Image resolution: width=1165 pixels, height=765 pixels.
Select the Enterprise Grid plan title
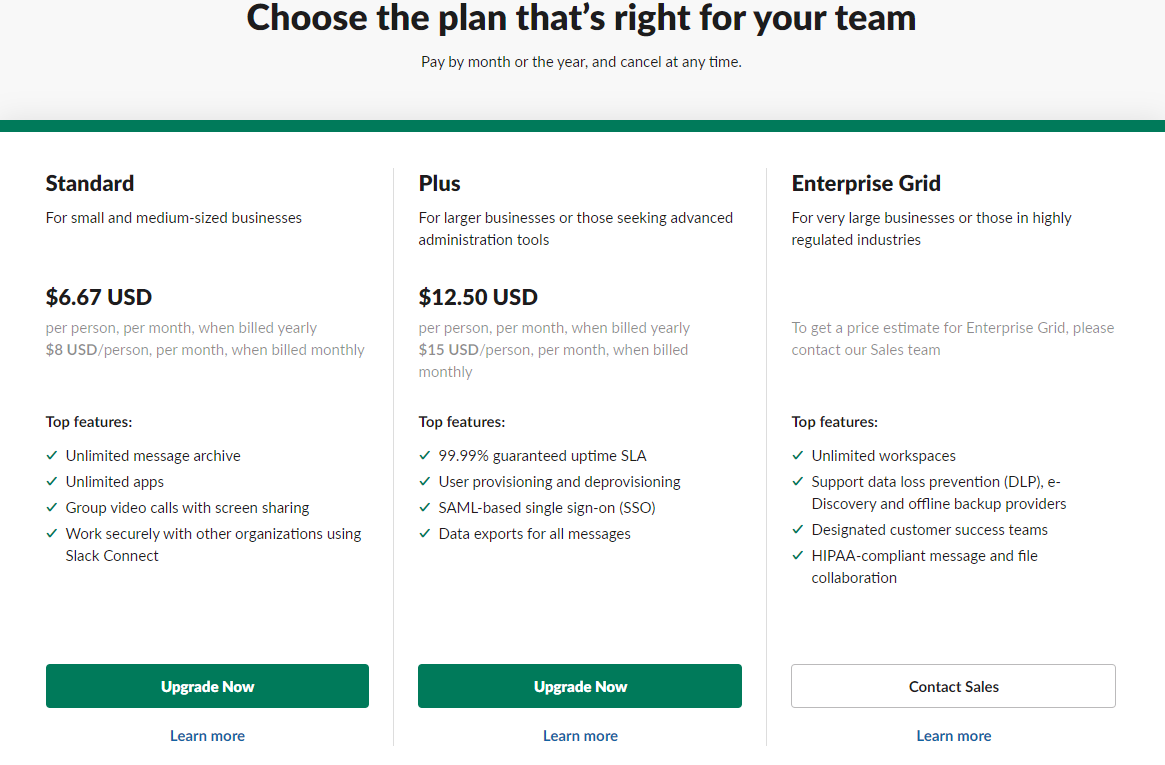pyautogui.click(x=866, y=183)
